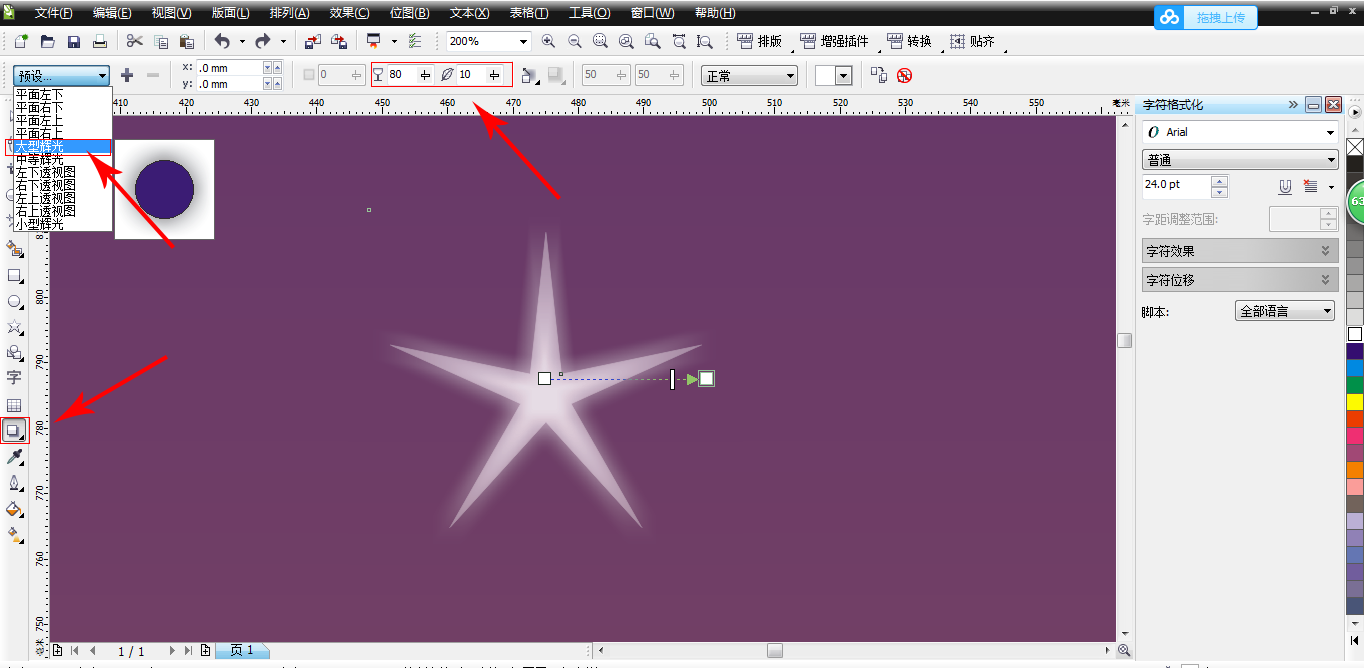Undo the last action
The width and height of the screenshot is (1364, 668).
222,42
